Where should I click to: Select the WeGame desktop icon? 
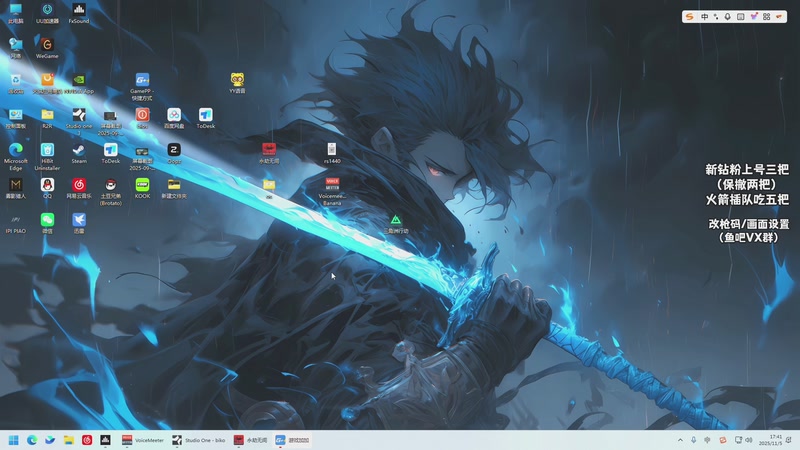47,48
